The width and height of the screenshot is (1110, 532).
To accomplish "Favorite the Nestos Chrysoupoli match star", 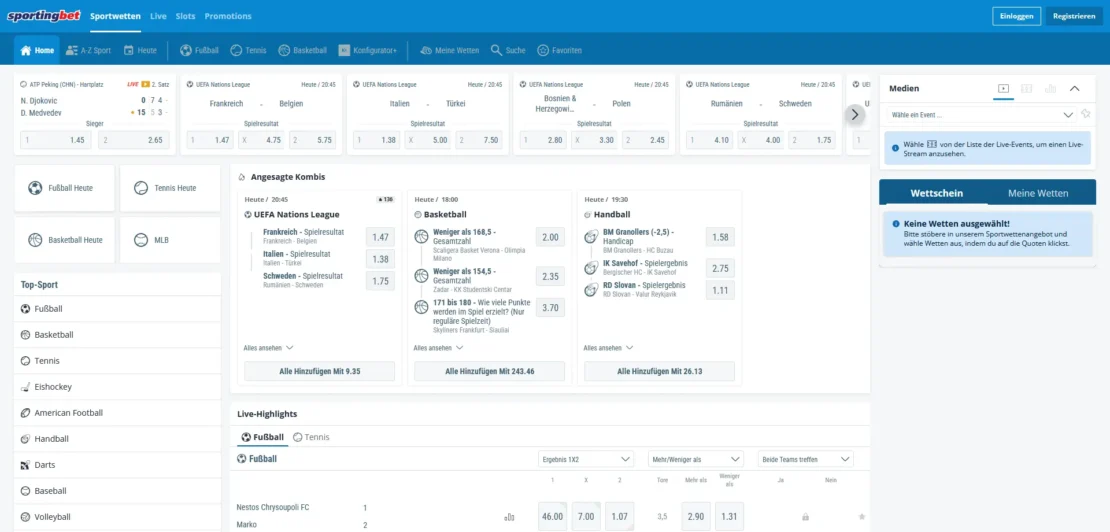I will [862, 517].
